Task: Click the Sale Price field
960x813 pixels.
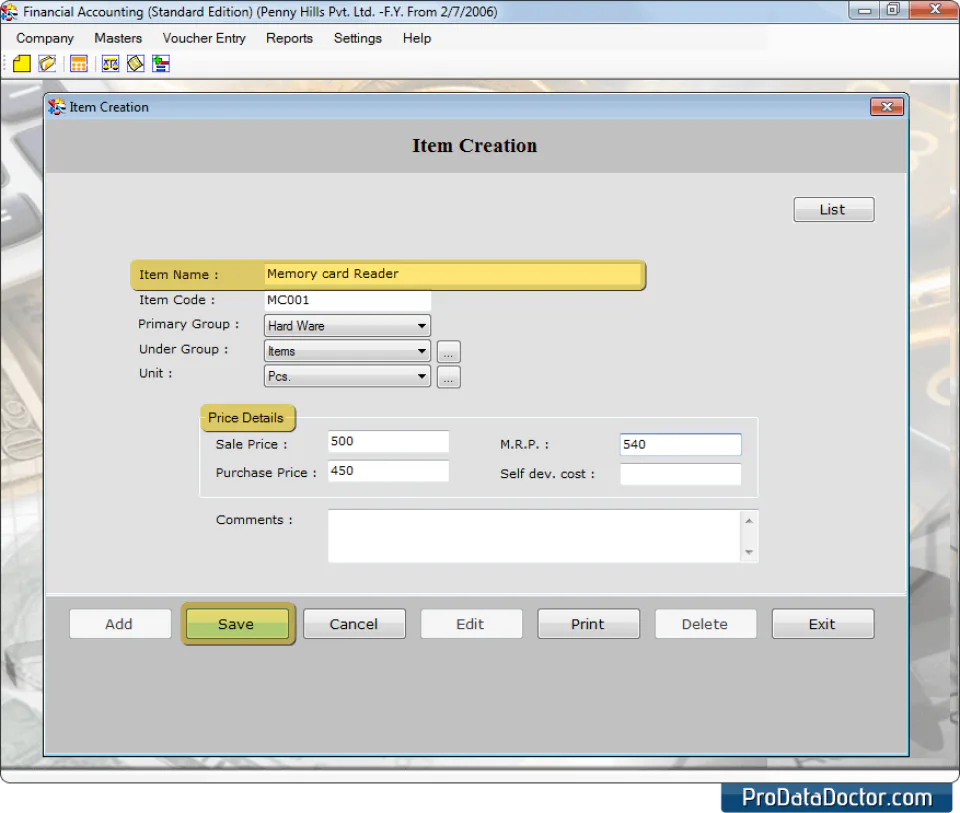Action: pyautogui.click(x=388, y=441)
